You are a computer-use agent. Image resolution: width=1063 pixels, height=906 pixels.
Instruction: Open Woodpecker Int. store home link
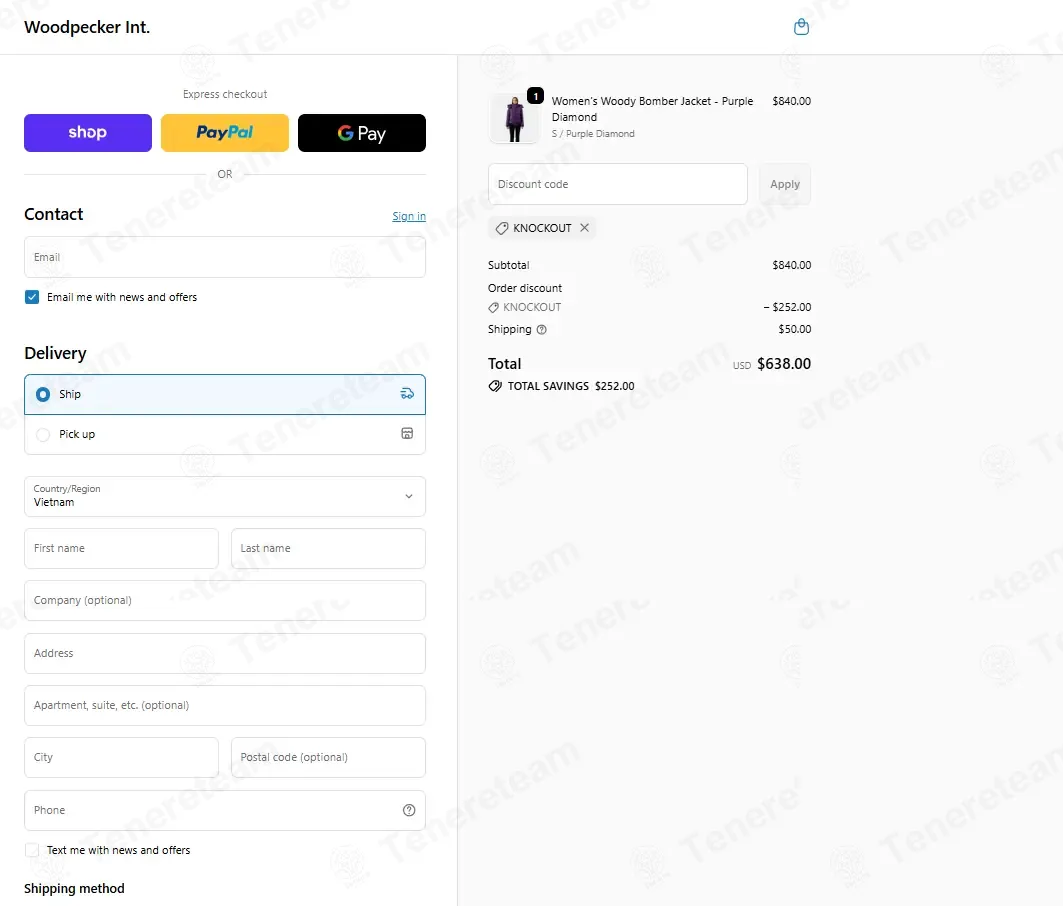(87, 27)
